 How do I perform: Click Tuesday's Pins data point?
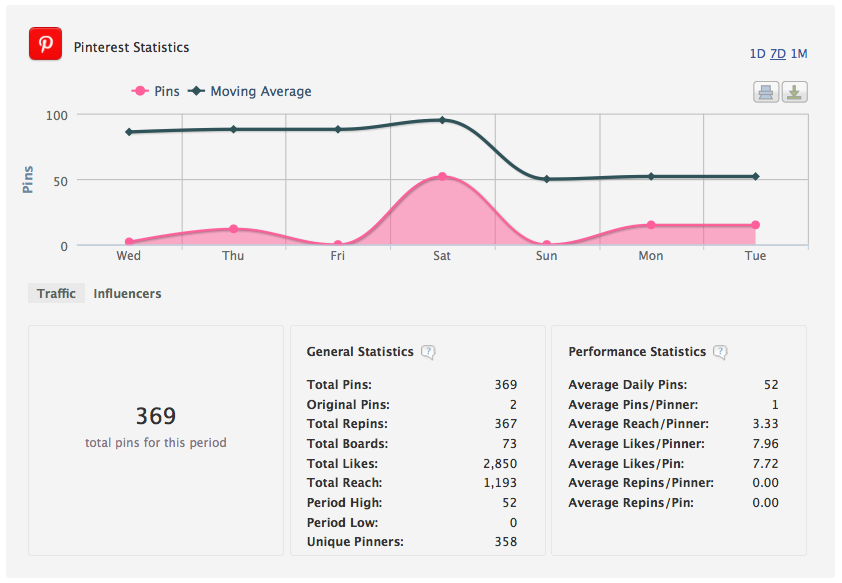(755, 225)
